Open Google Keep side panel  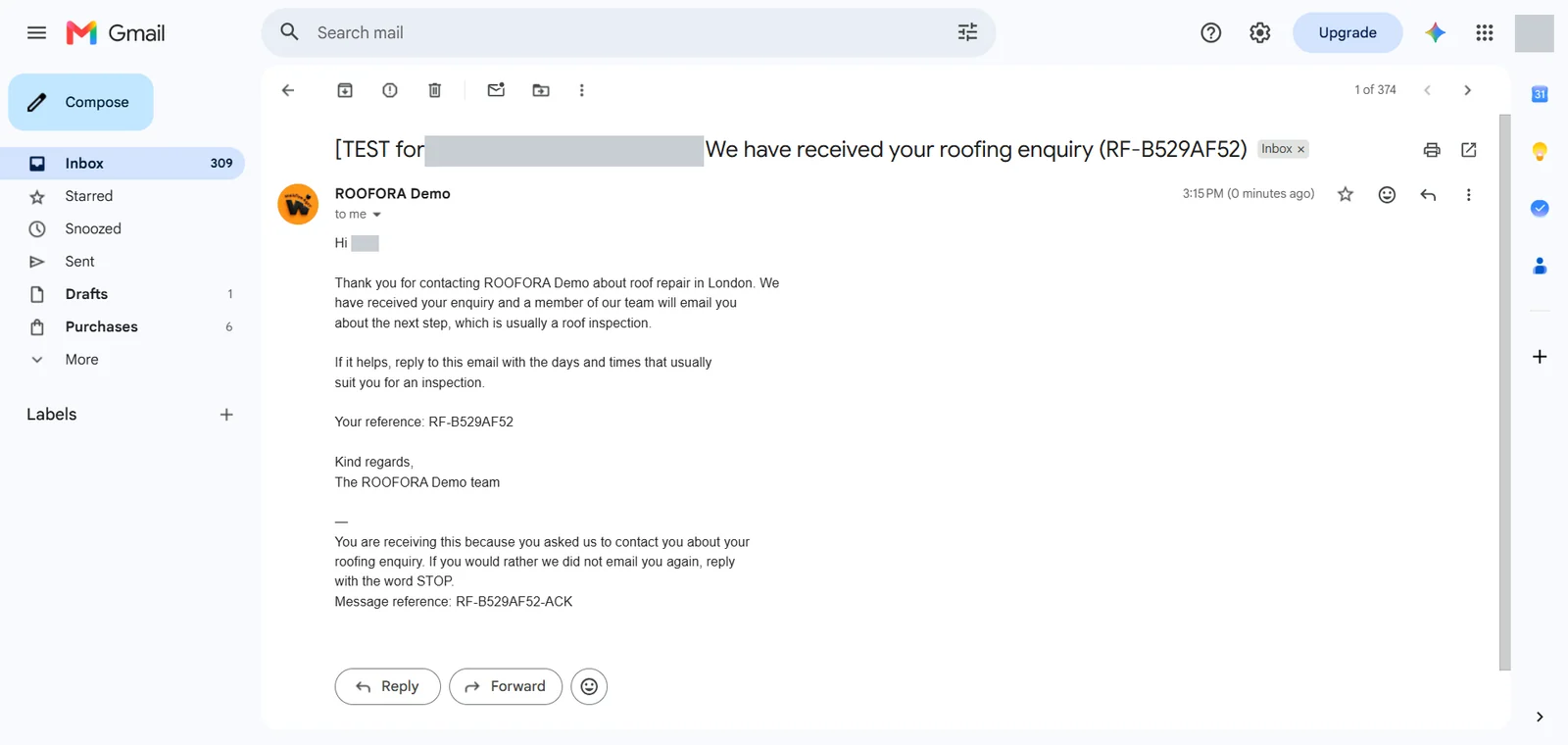[1540, 151]
